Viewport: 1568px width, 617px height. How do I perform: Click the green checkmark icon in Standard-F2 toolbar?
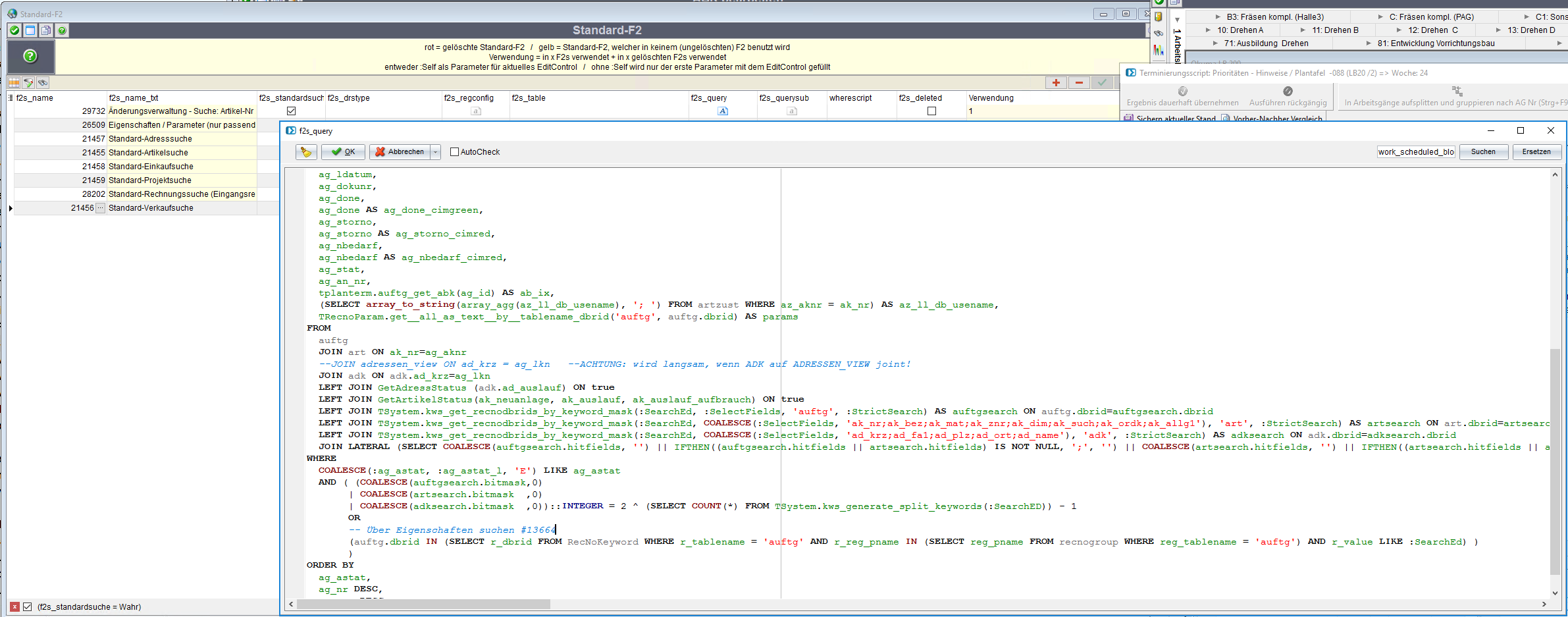(x=14, y=30)
